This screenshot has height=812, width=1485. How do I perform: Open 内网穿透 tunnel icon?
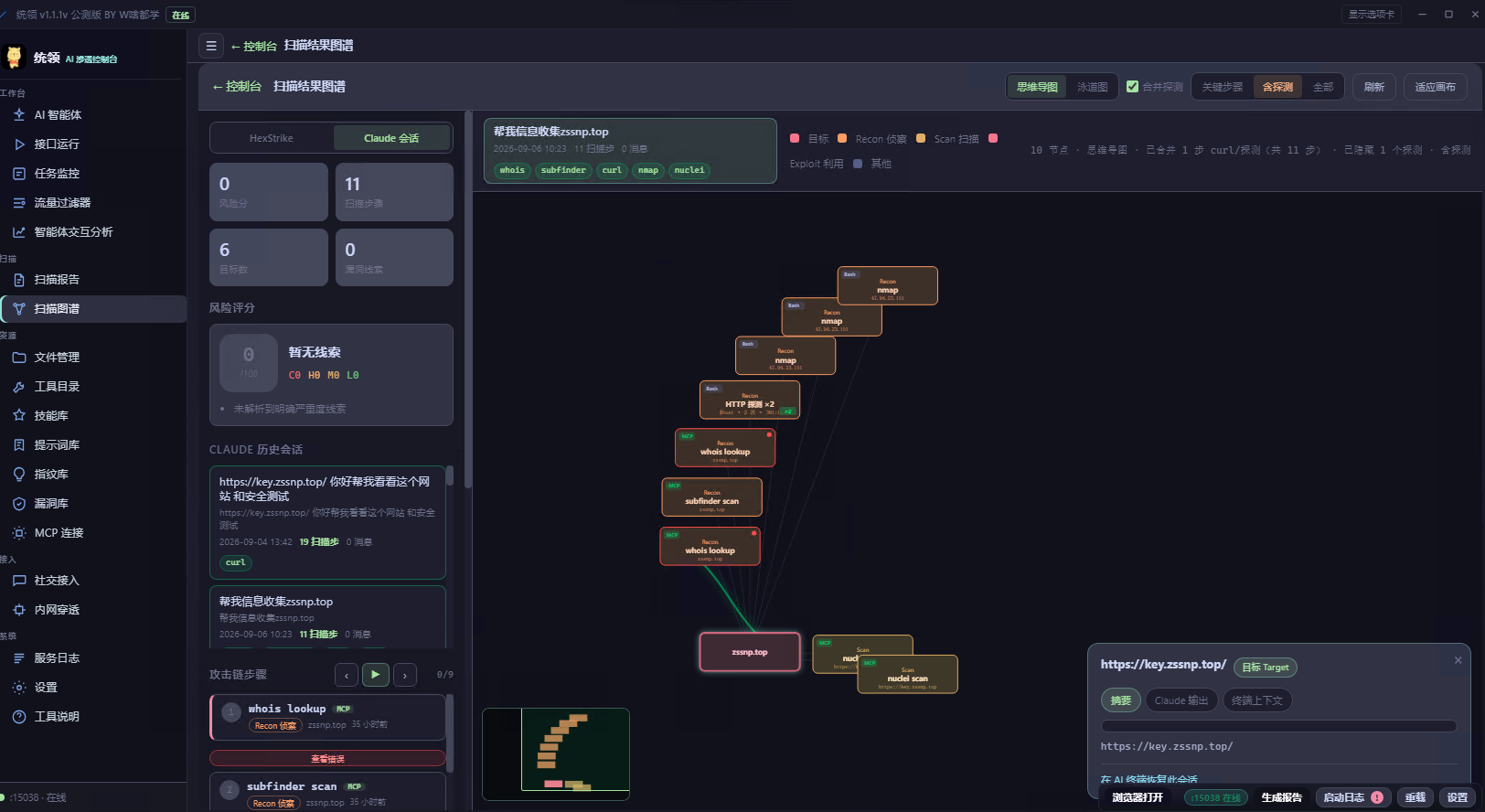pos(19,610)
